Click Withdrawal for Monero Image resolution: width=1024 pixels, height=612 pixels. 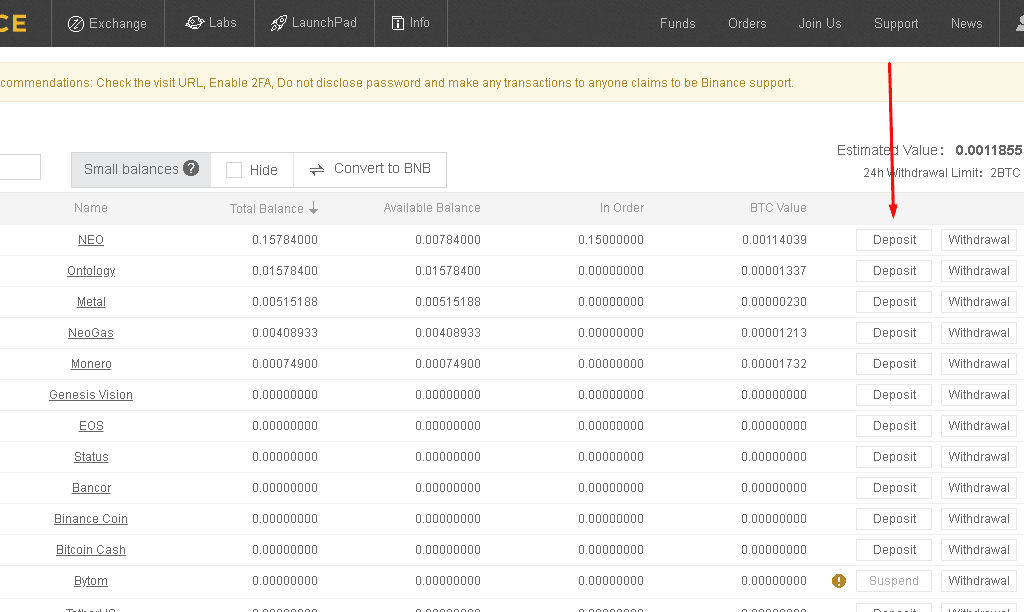click(978, 364)
